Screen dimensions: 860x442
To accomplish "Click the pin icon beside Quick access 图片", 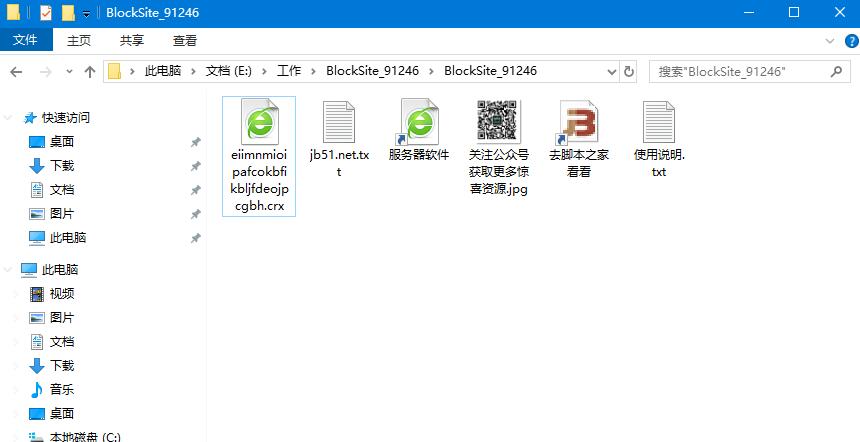I will [195, 214].
